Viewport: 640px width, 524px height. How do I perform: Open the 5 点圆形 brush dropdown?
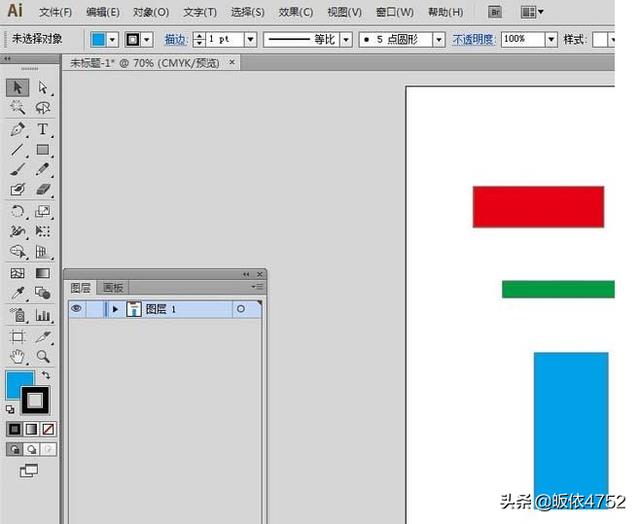439,40
